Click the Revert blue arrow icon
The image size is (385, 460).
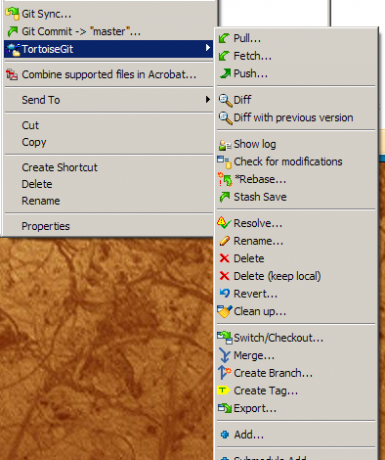(225, 293)
